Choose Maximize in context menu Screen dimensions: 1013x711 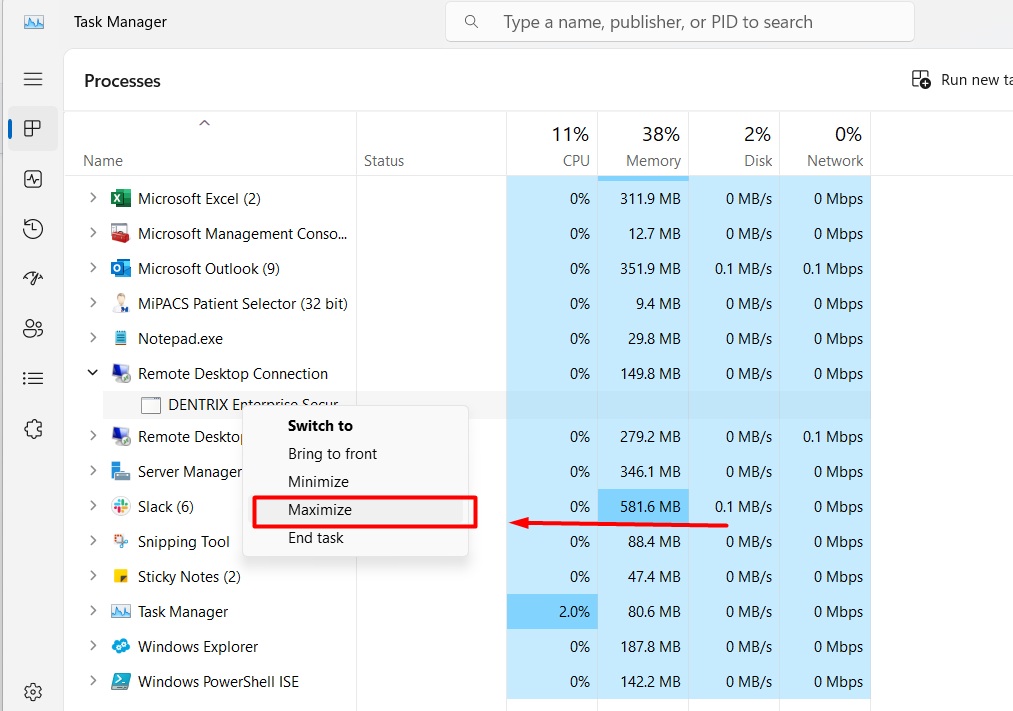coord(355,510)
